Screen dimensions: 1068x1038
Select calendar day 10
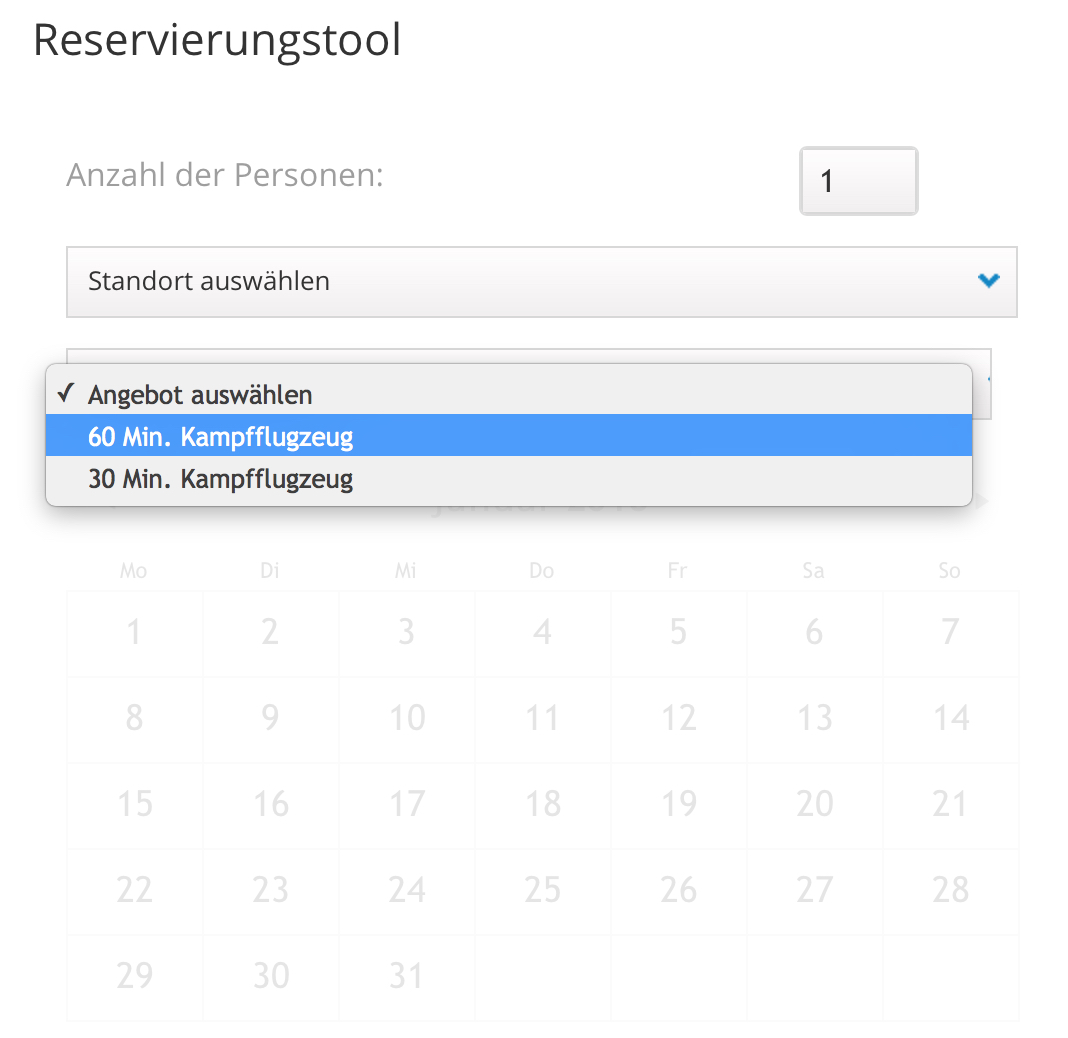[407, 719]
